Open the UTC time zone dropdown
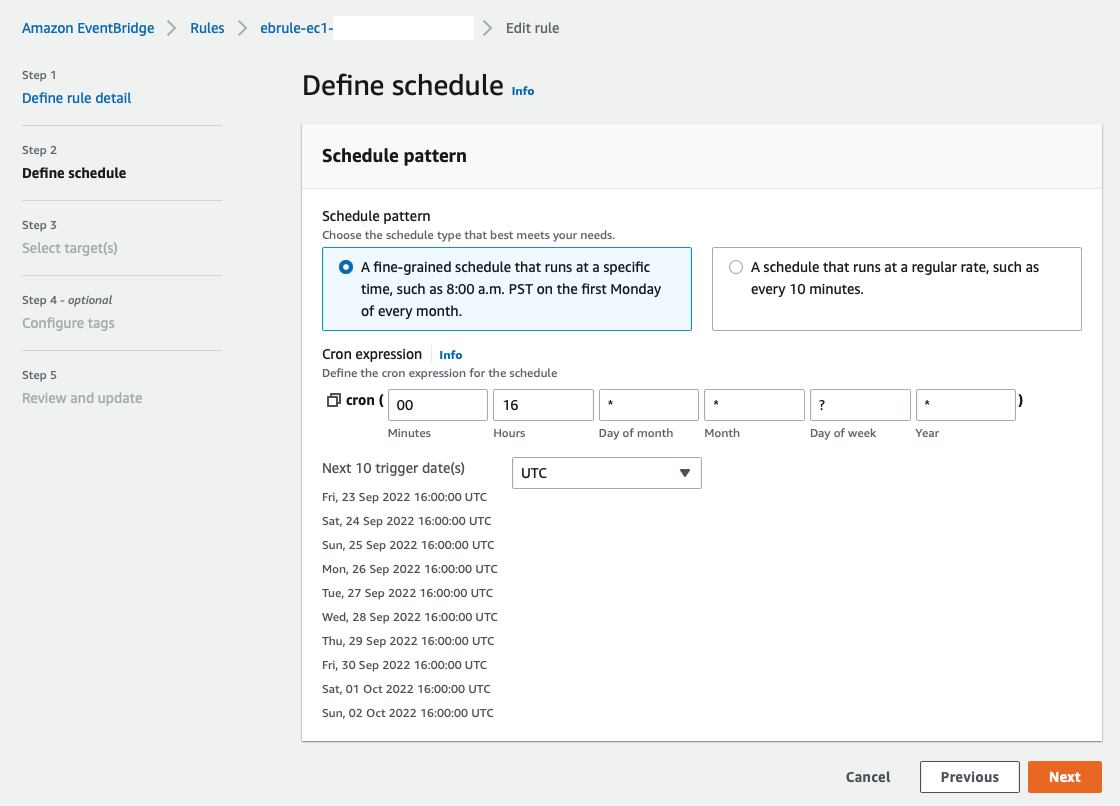This screenshot has width=1120, height=806. (606, 473)
